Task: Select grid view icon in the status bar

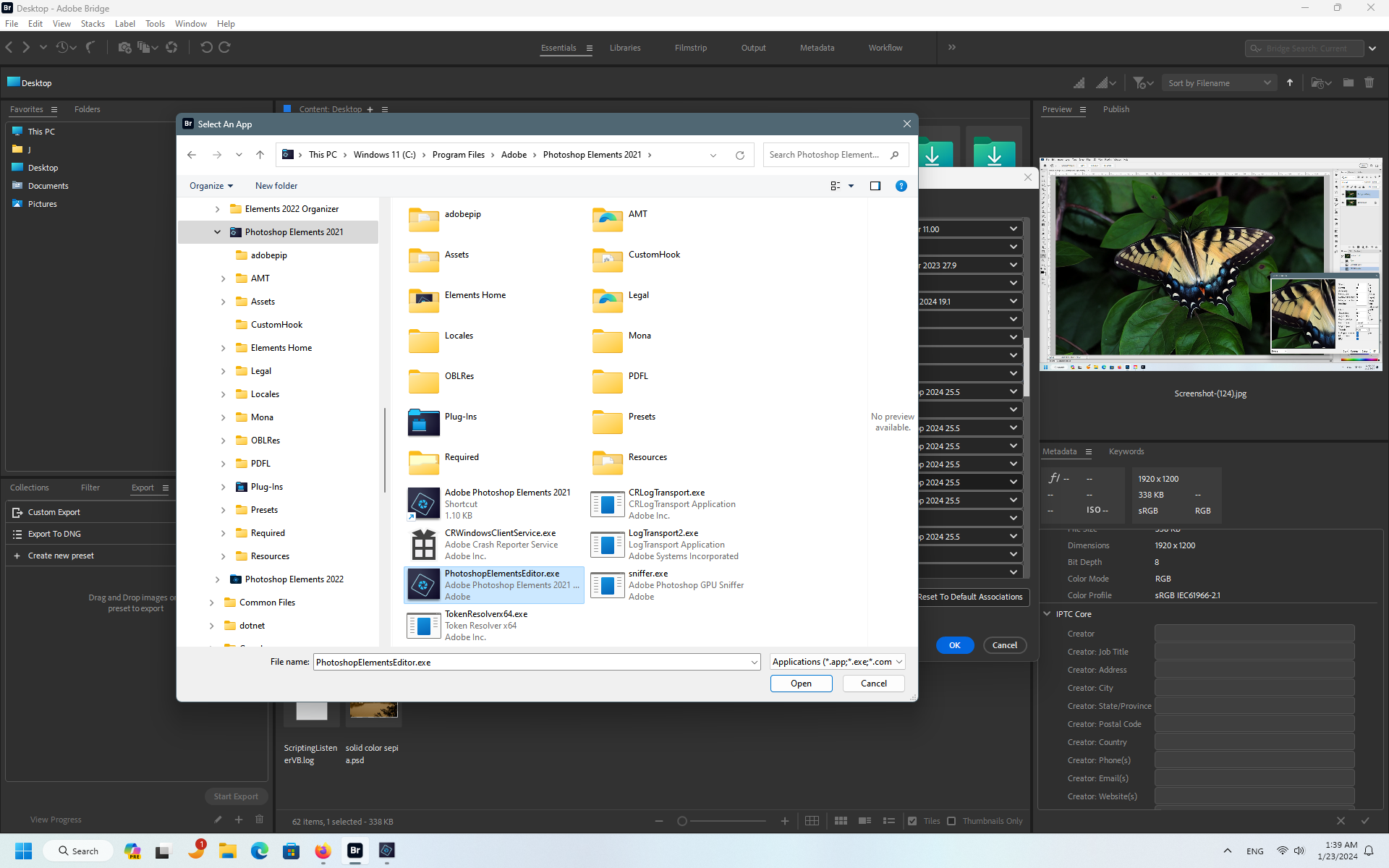Action: [812, 821]
